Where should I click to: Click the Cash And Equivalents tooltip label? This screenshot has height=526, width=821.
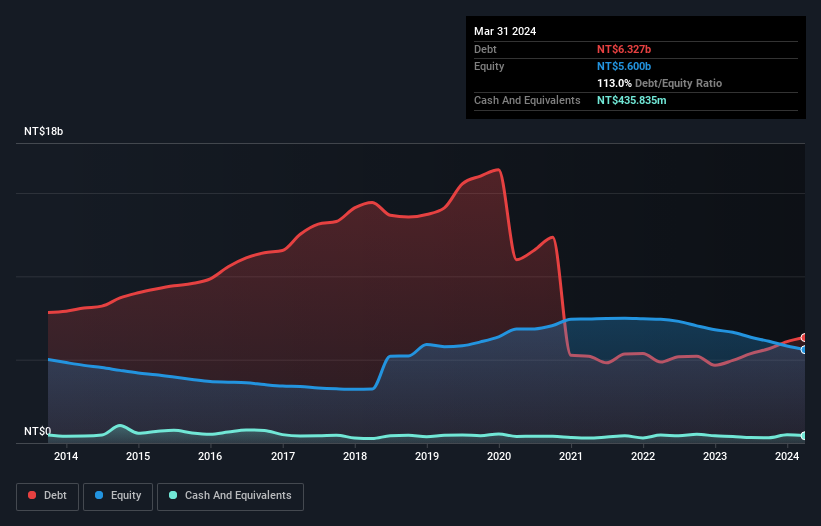(527, 100)
